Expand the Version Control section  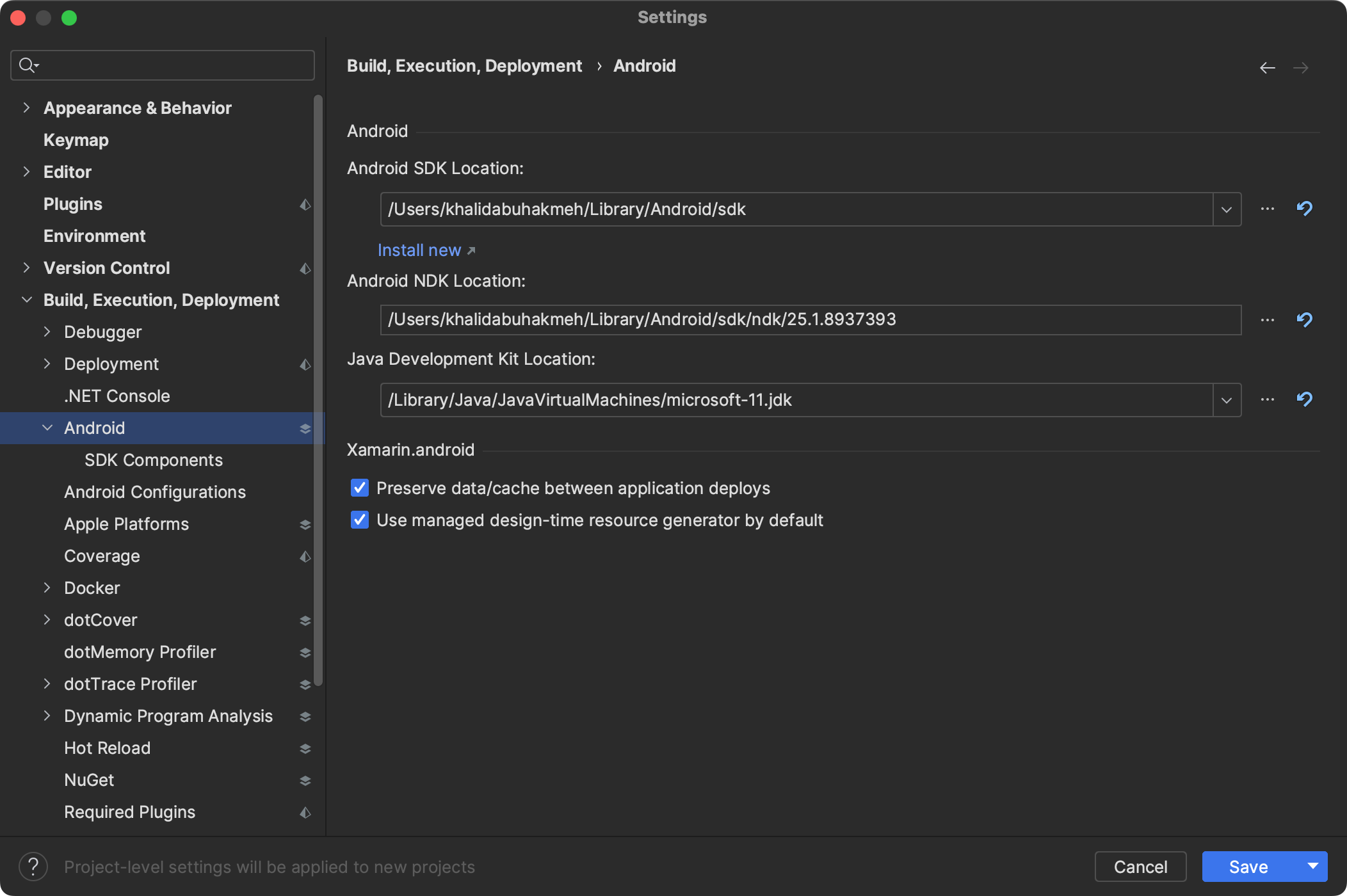point(26,268)
